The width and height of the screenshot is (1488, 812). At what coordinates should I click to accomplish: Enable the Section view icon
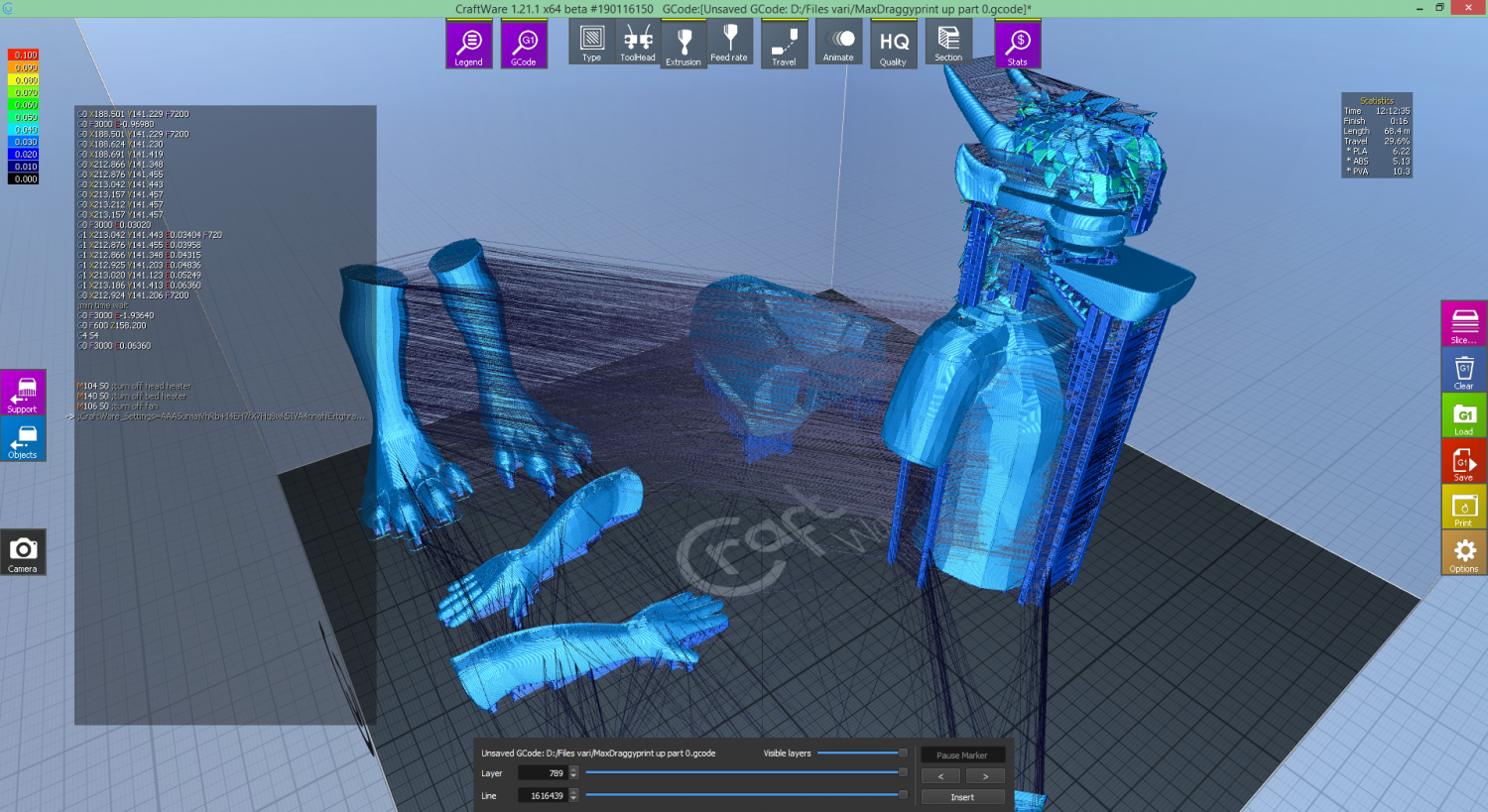click(x=948, y=43)
